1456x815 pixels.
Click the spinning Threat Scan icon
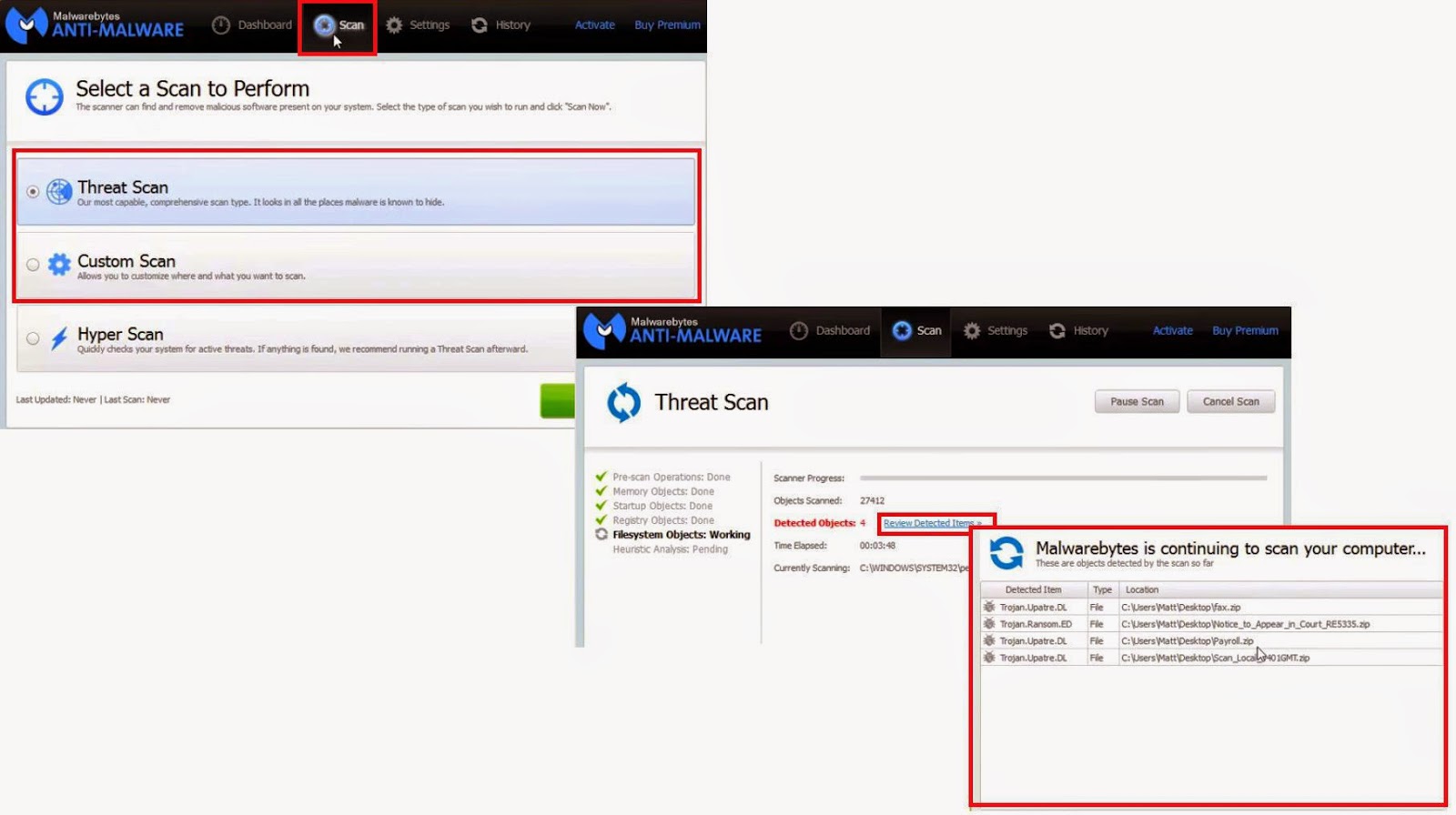click(623, 402)
